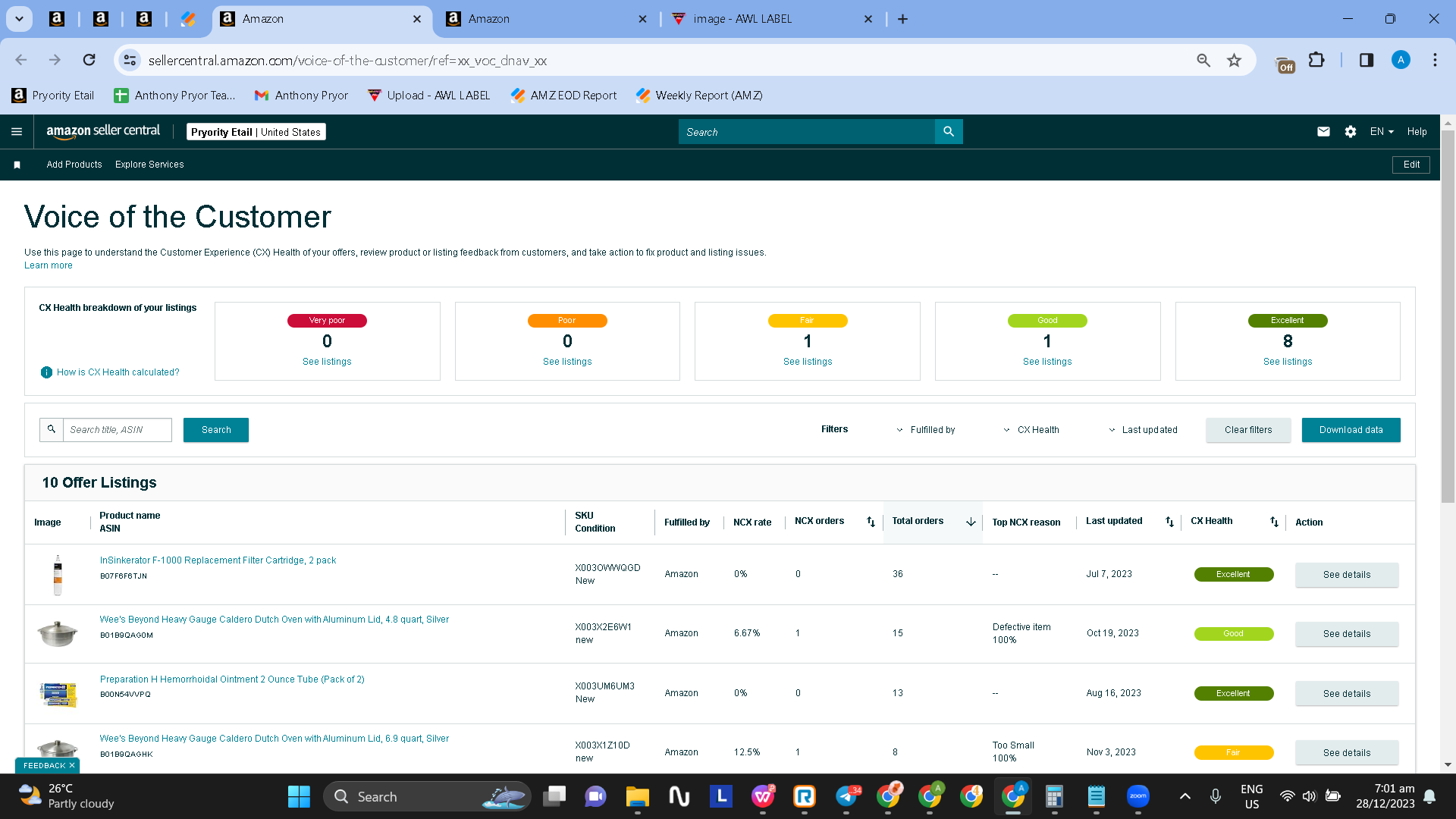Click the browser address bar URL

pyautogui.click(x=347, y=61)
